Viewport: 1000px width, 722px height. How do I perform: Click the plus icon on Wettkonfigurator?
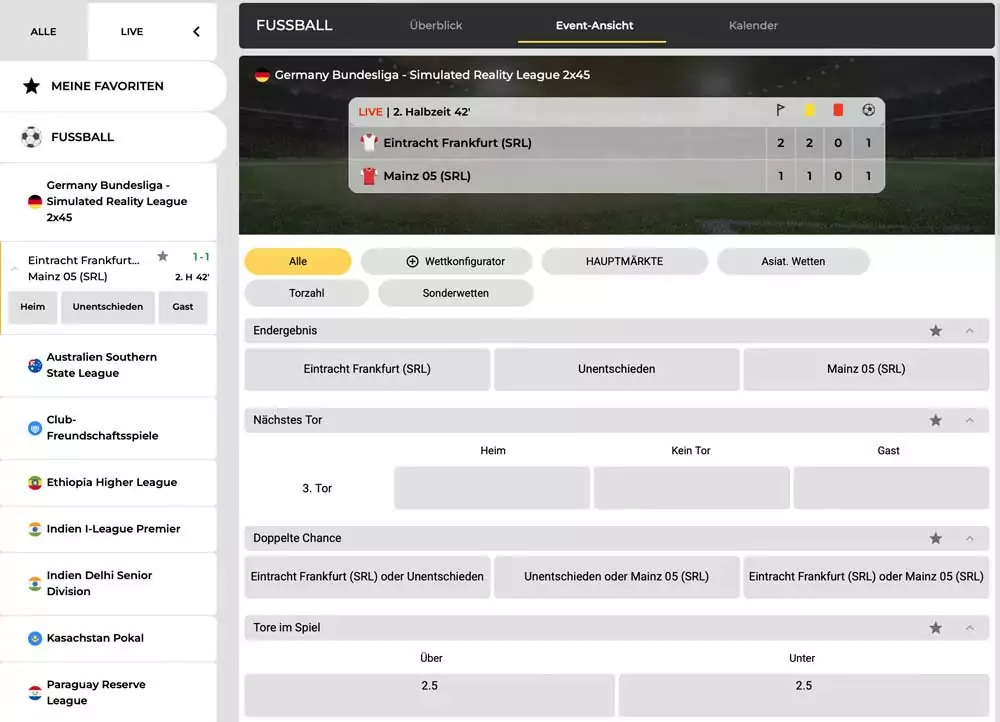tap(413, 262)
